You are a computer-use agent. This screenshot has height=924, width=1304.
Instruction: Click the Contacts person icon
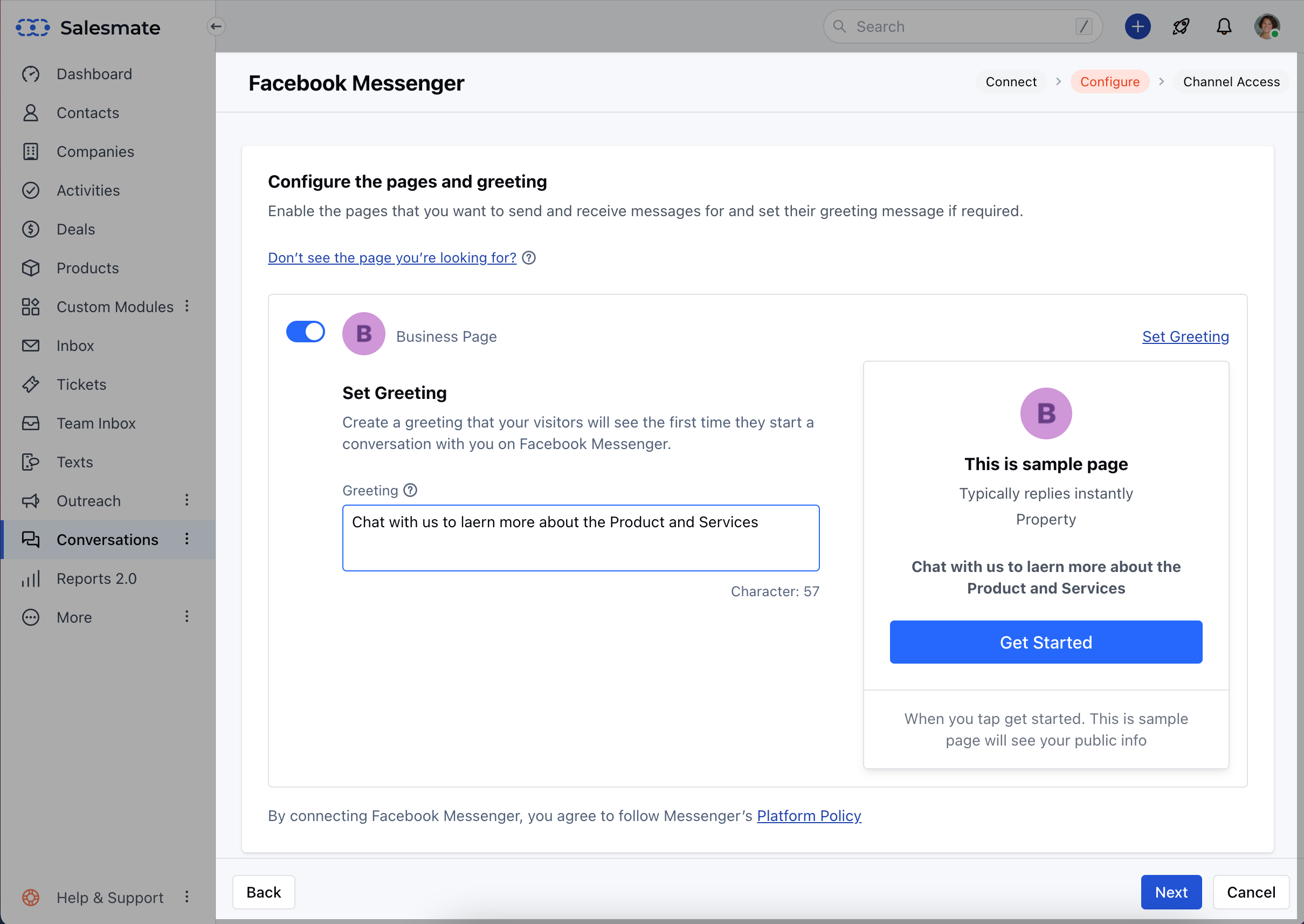point(31,113)
